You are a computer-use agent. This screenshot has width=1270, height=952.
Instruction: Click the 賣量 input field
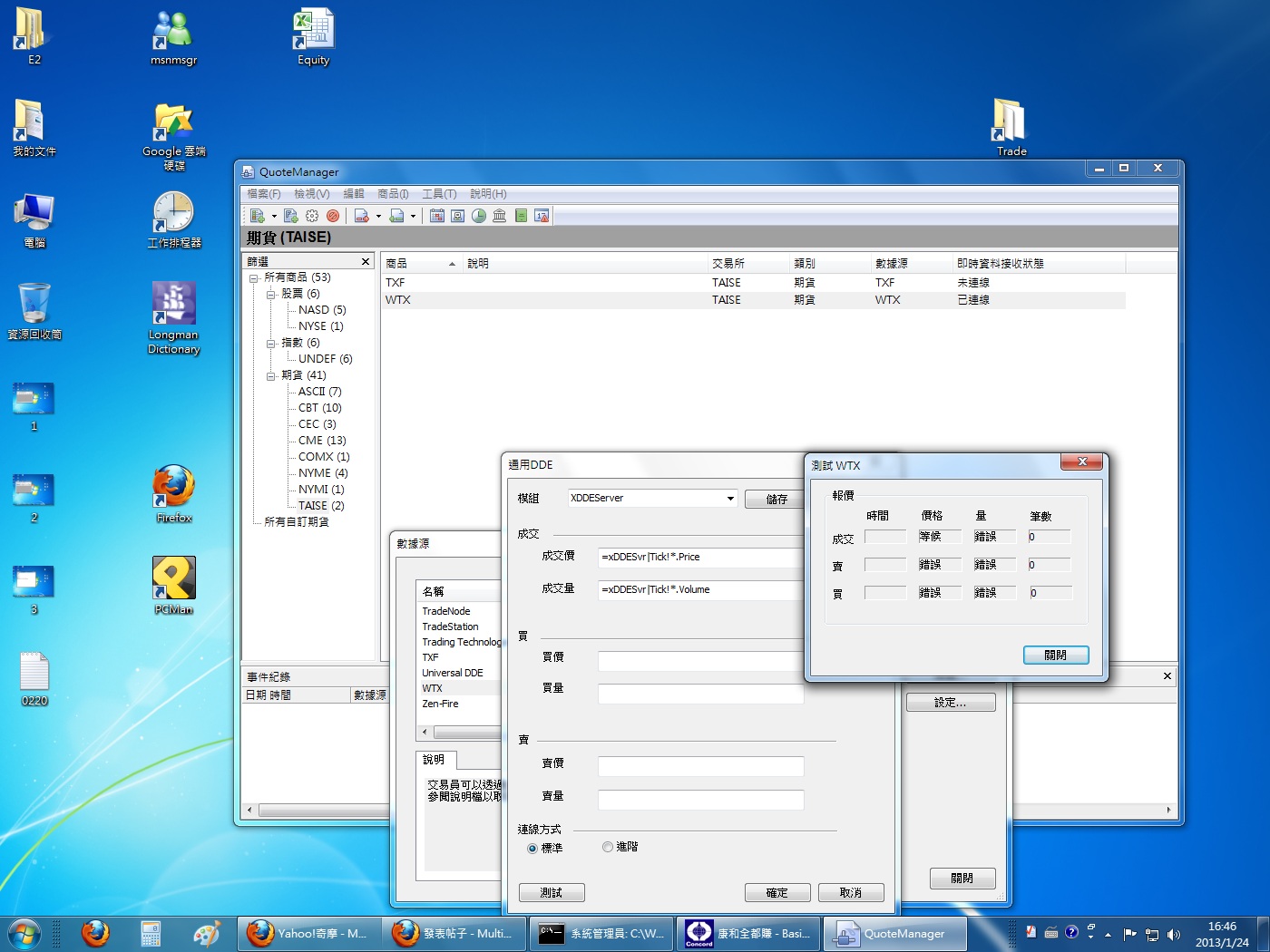point(700,800)
